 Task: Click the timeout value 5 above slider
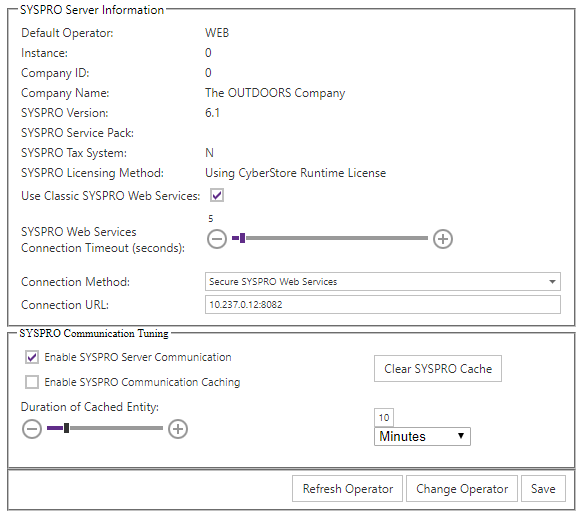[x=210, y=219]
